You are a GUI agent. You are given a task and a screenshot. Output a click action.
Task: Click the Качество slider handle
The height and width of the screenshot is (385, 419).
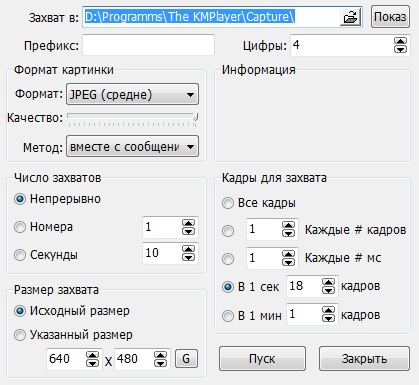196,117
